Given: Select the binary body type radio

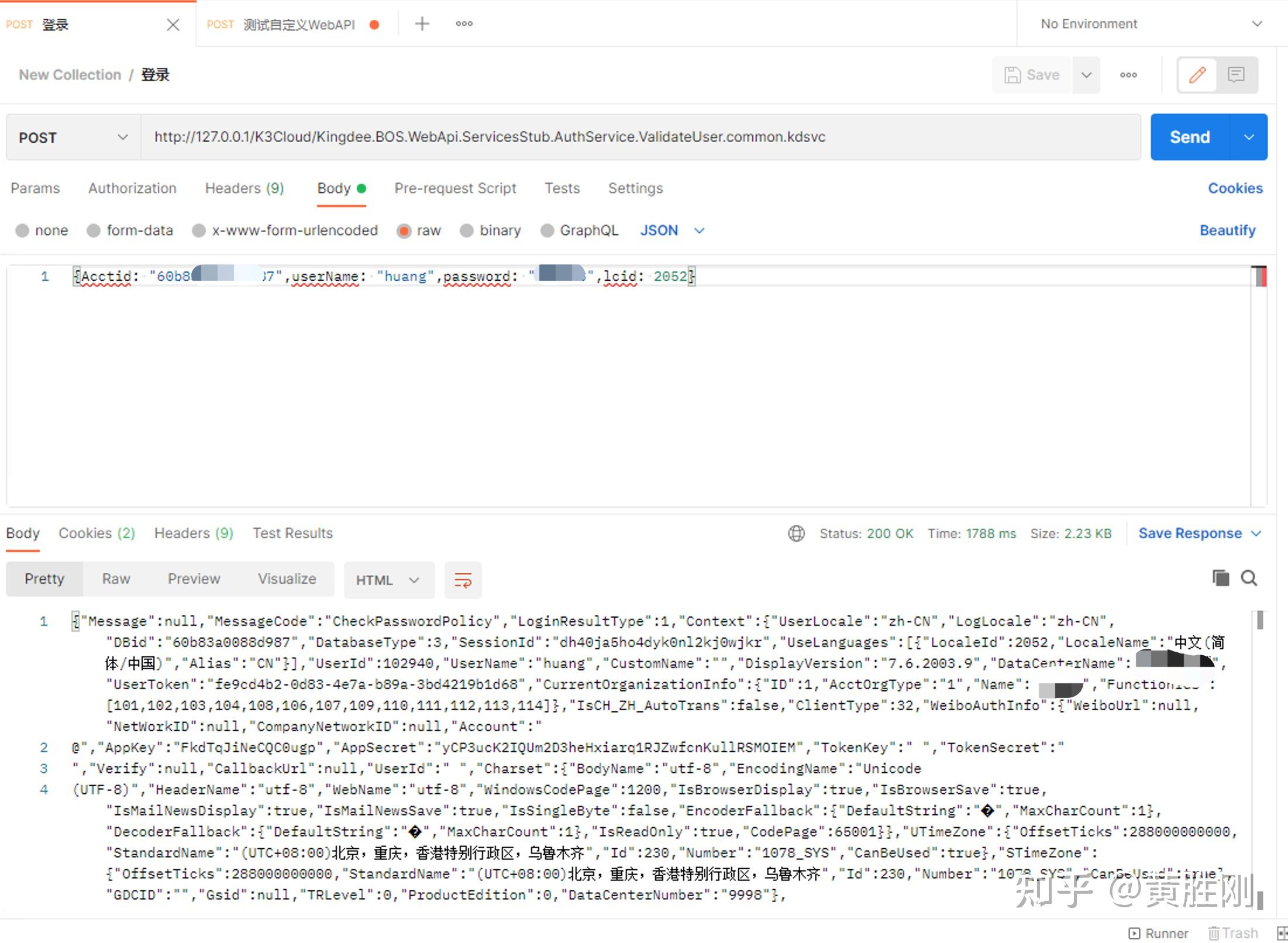Looking at the screenshot, I should coord(466,230).
